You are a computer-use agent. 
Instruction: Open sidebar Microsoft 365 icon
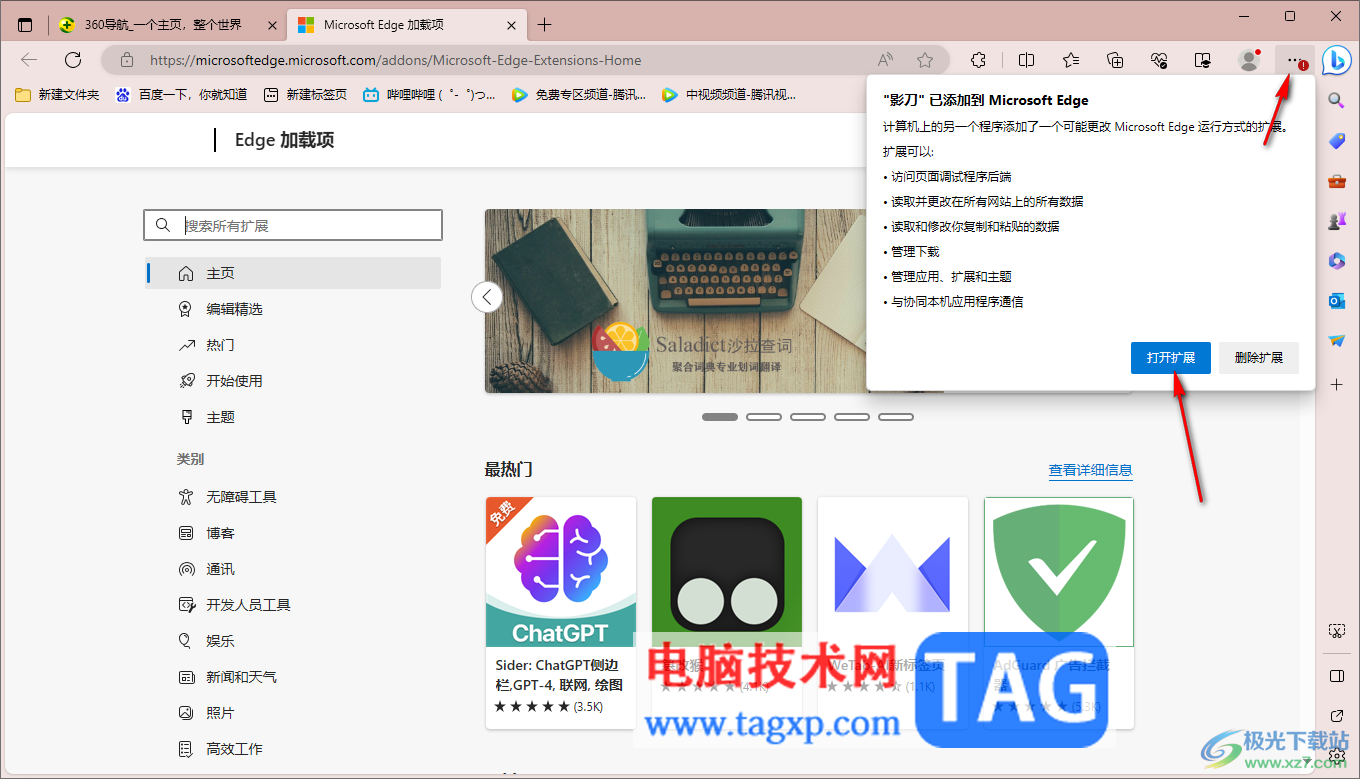(x=1337, y=261)
